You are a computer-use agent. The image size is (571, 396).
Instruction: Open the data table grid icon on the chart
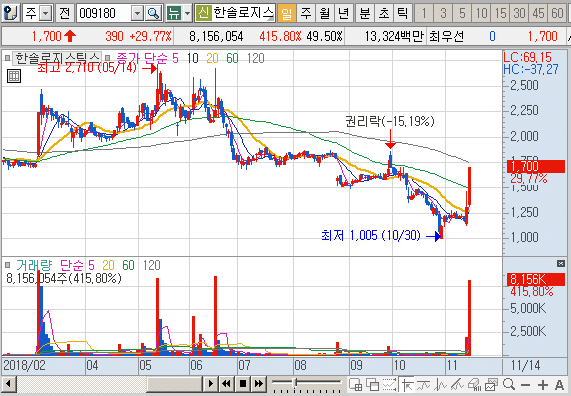click(14, 76)
